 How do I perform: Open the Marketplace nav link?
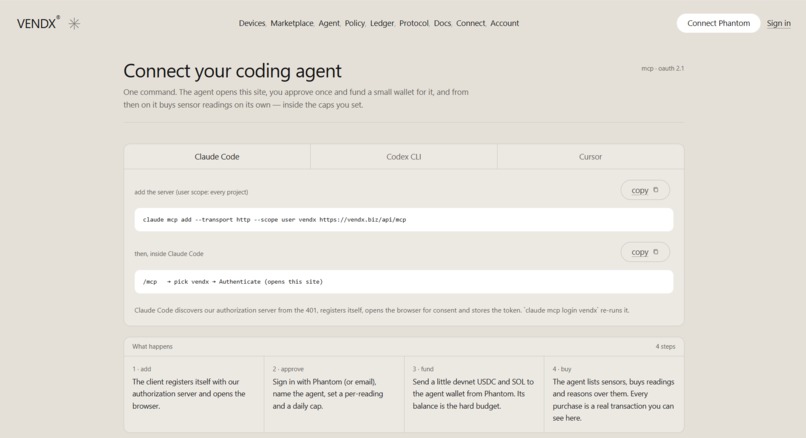(x=292, y=23)
